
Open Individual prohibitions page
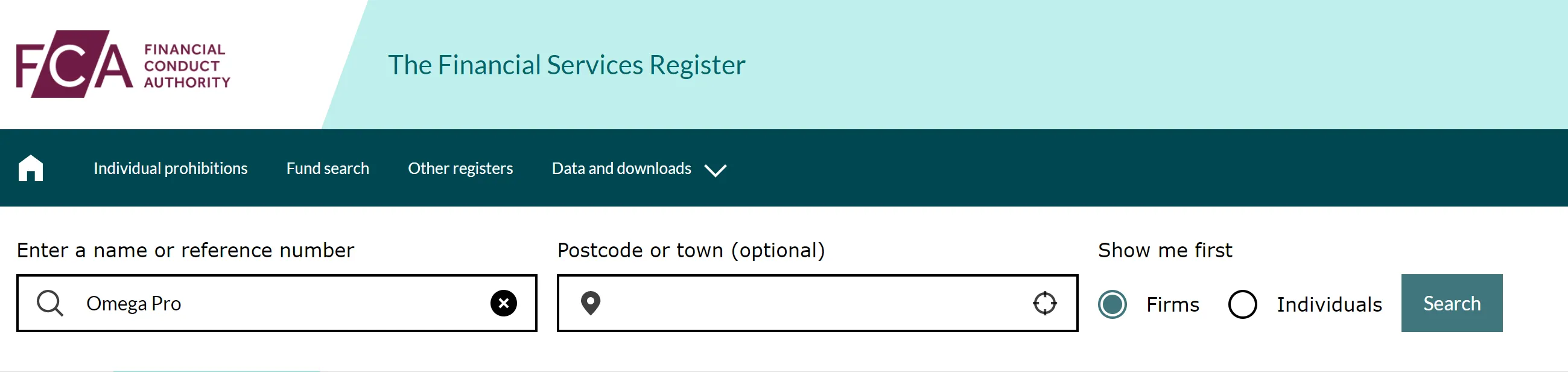coord(170,168)
